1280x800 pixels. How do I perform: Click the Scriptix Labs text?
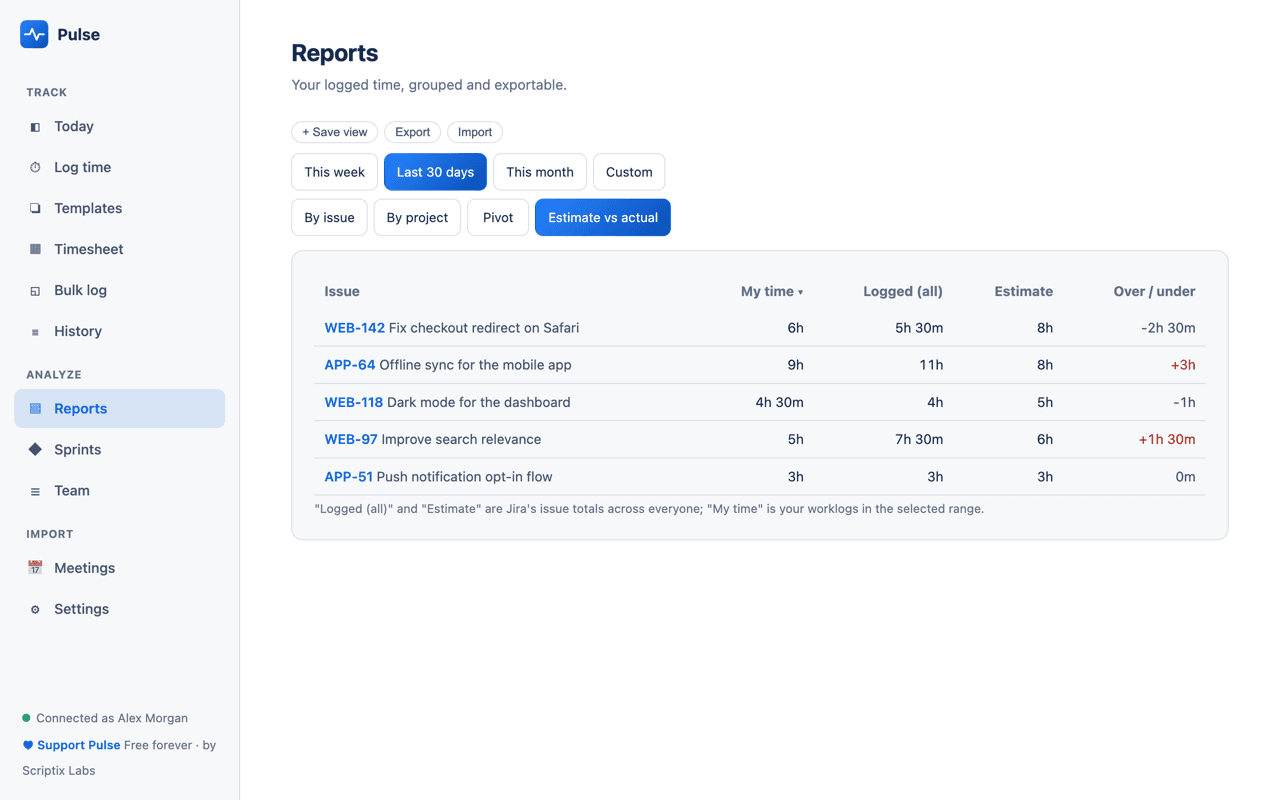(x=59, y=771)
